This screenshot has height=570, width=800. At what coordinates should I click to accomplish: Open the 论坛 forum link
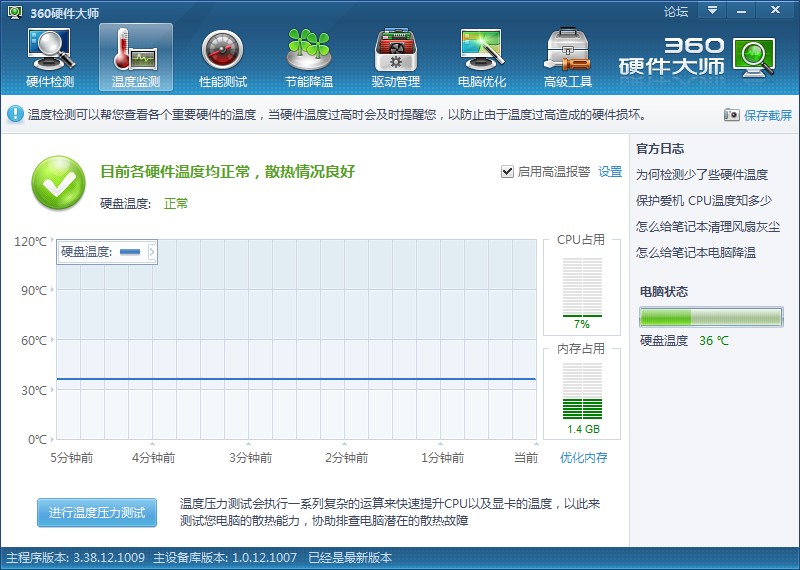(x=676, y=11)
